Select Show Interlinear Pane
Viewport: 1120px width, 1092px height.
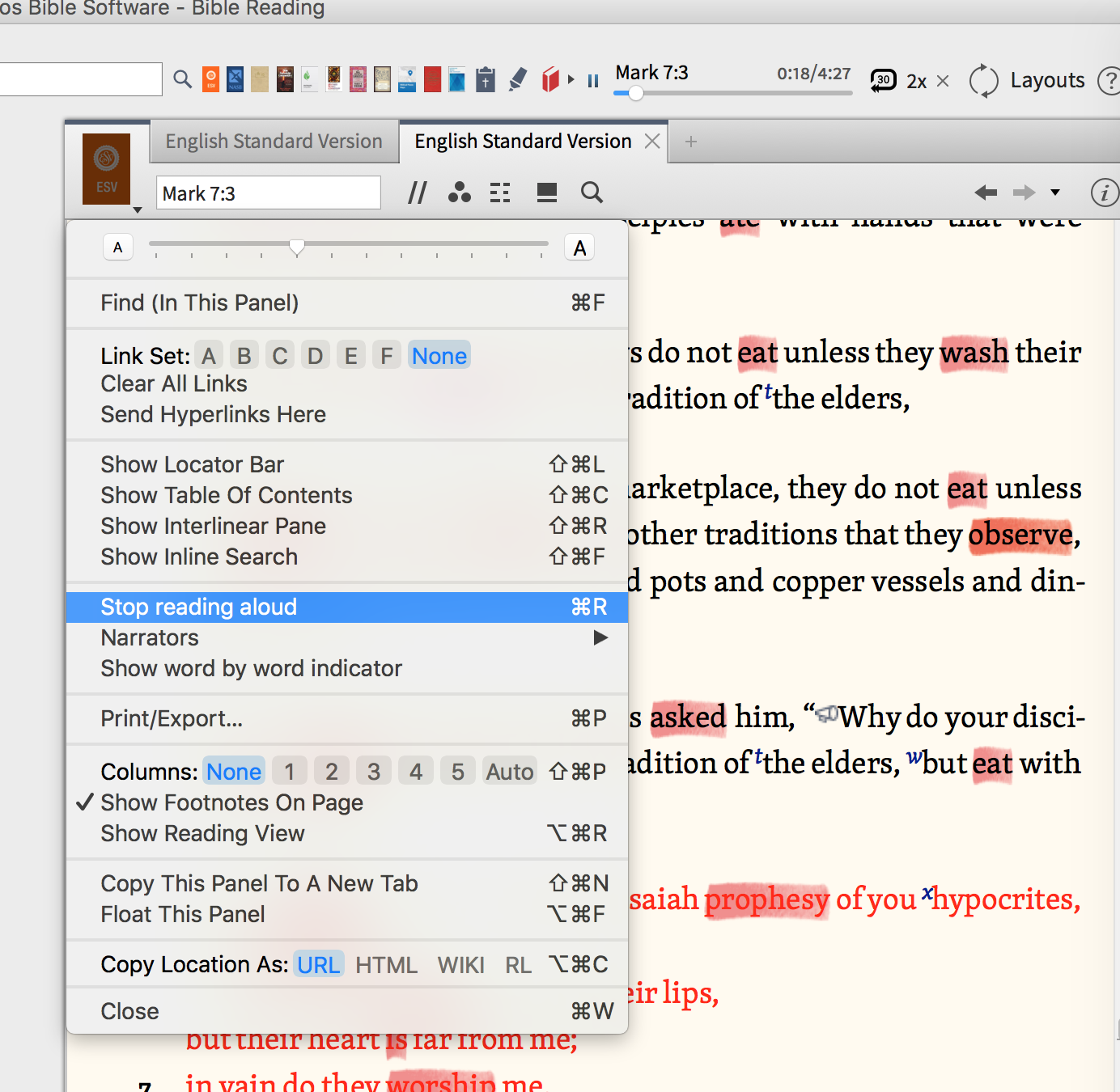tap(347, 526)
